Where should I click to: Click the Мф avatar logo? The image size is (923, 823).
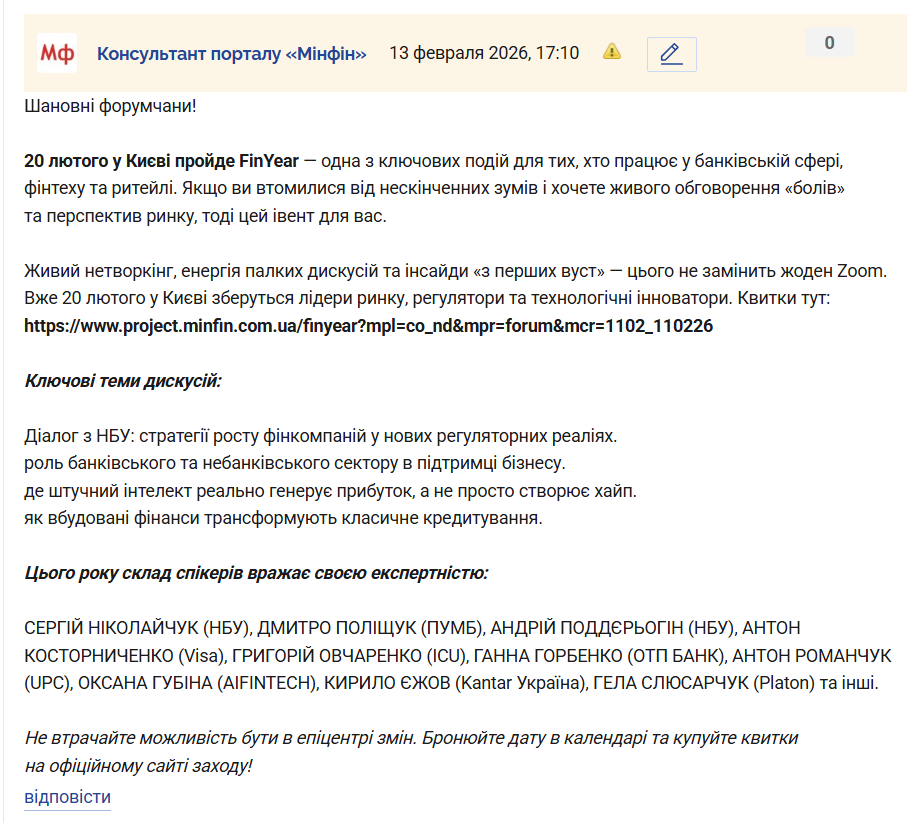coord(57,53)
